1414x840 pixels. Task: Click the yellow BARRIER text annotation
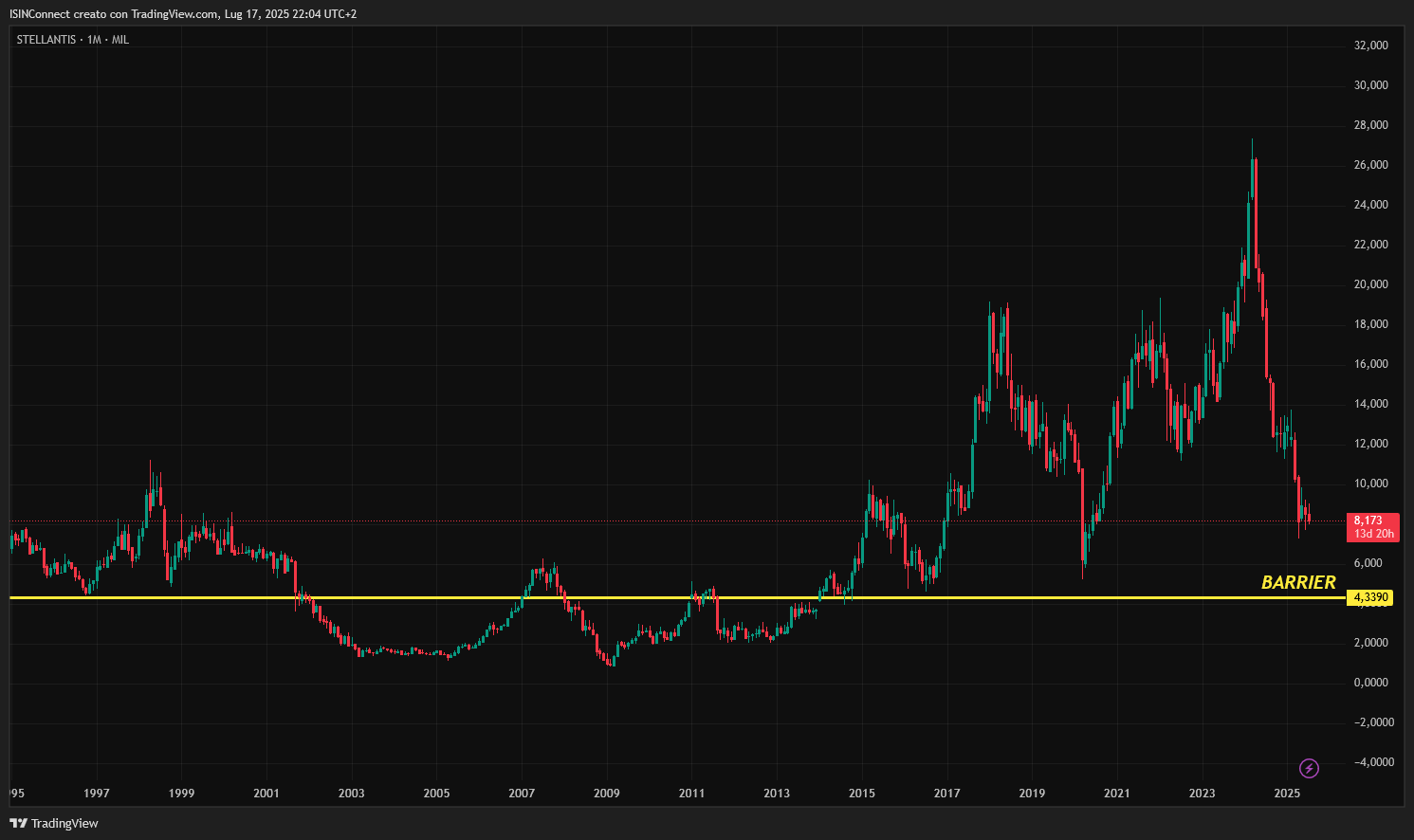coord(1298,582)
